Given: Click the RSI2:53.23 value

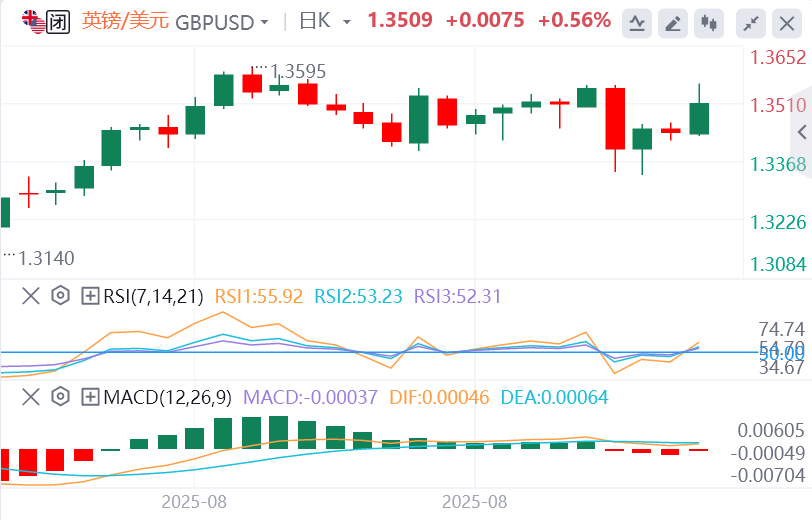Looking at the screenshot, I should (x=358, y=296).
